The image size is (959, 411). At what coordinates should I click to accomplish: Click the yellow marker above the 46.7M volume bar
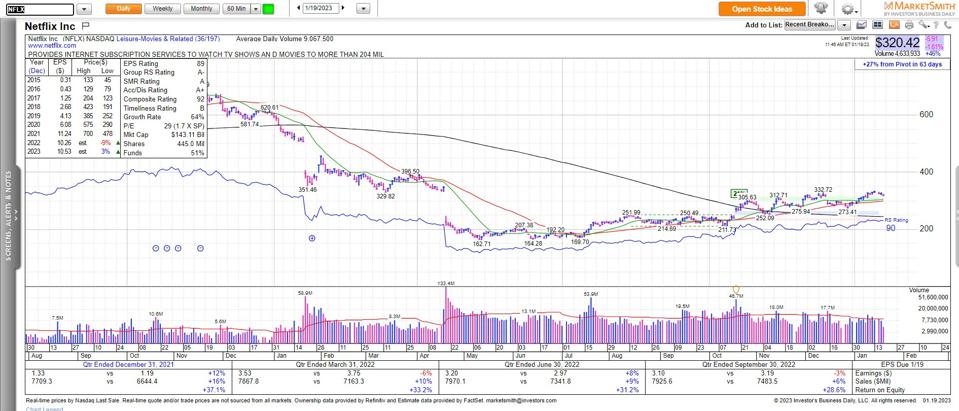click(x=736, y=289)
